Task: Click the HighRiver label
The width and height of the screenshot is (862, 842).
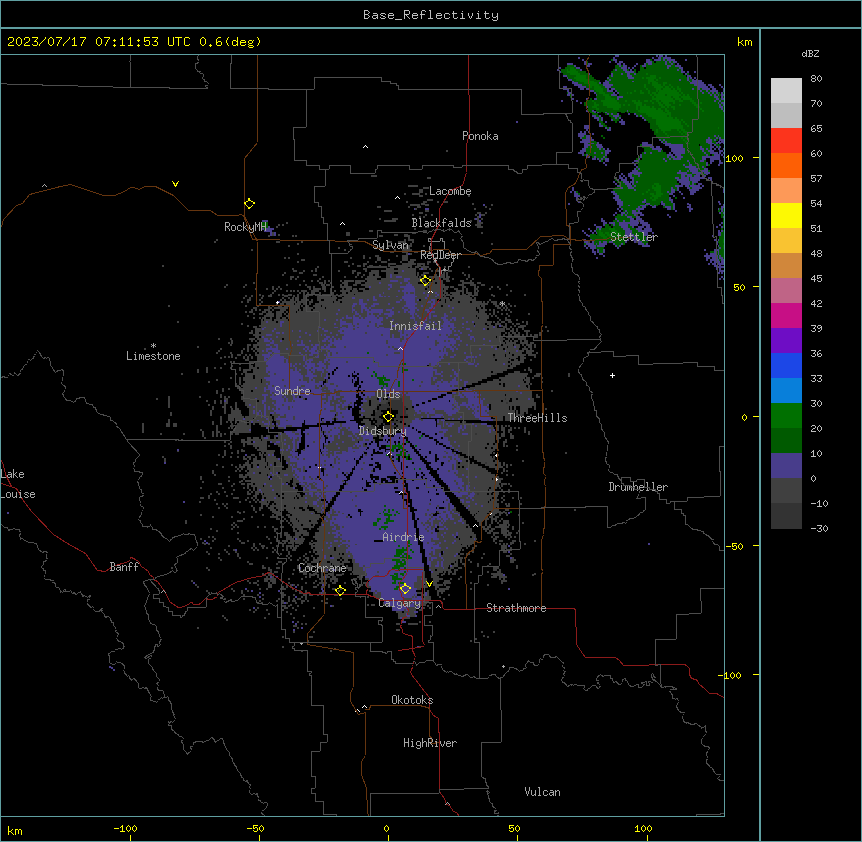Action: pyautogui.click(x=430, y=743)
